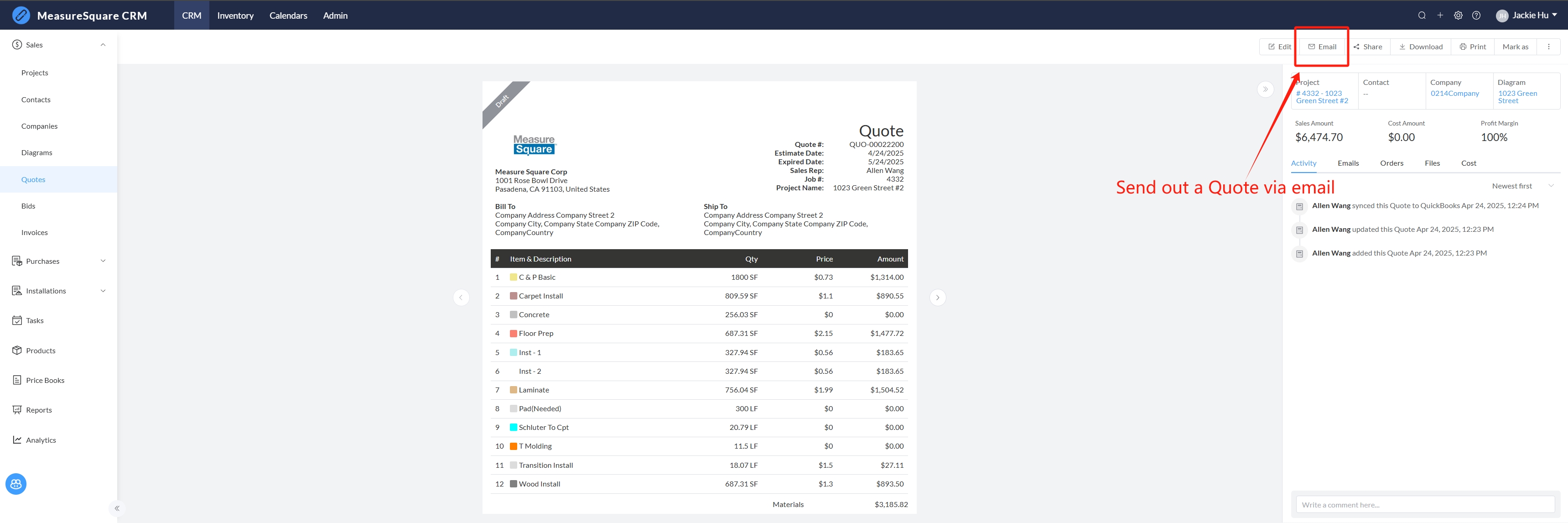
Task: Expand the Purchases sidebar section
Action: click(x=103, y=261)
